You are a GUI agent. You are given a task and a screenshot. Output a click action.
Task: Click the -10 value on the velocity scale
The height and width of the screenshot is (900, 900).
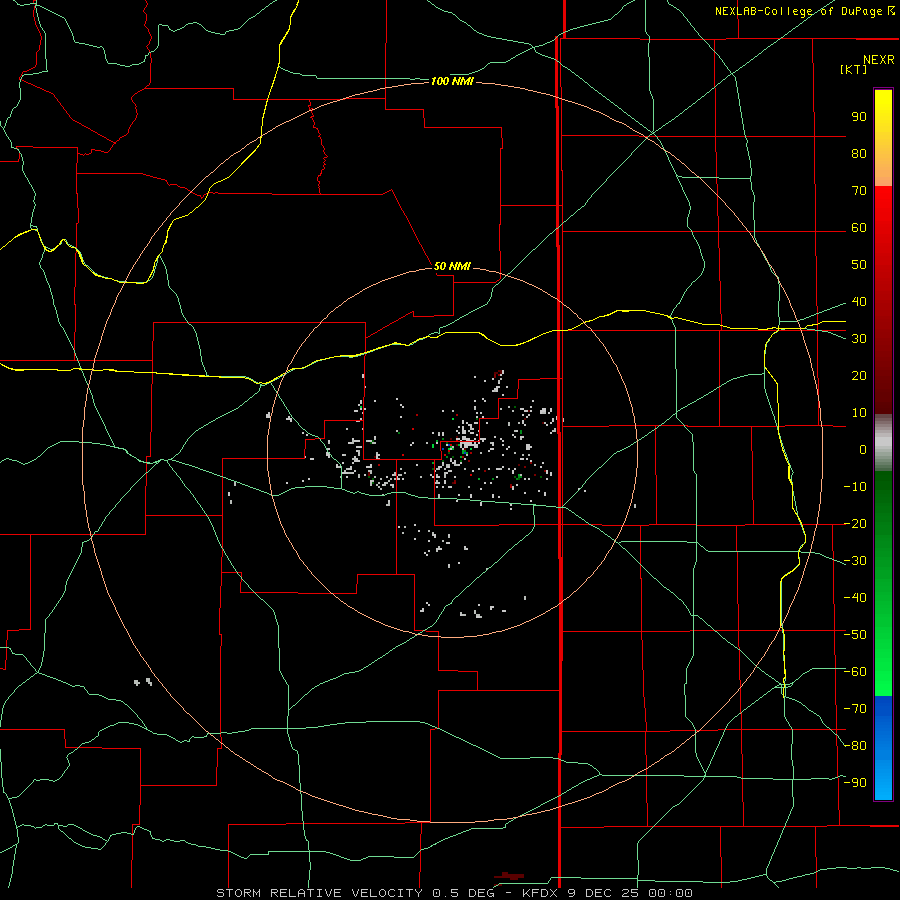tap(855, 487)
